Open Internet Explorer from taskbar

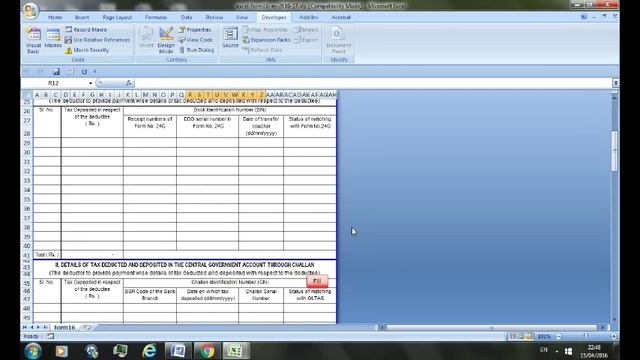pyautogui.click(x=149, y=351)
